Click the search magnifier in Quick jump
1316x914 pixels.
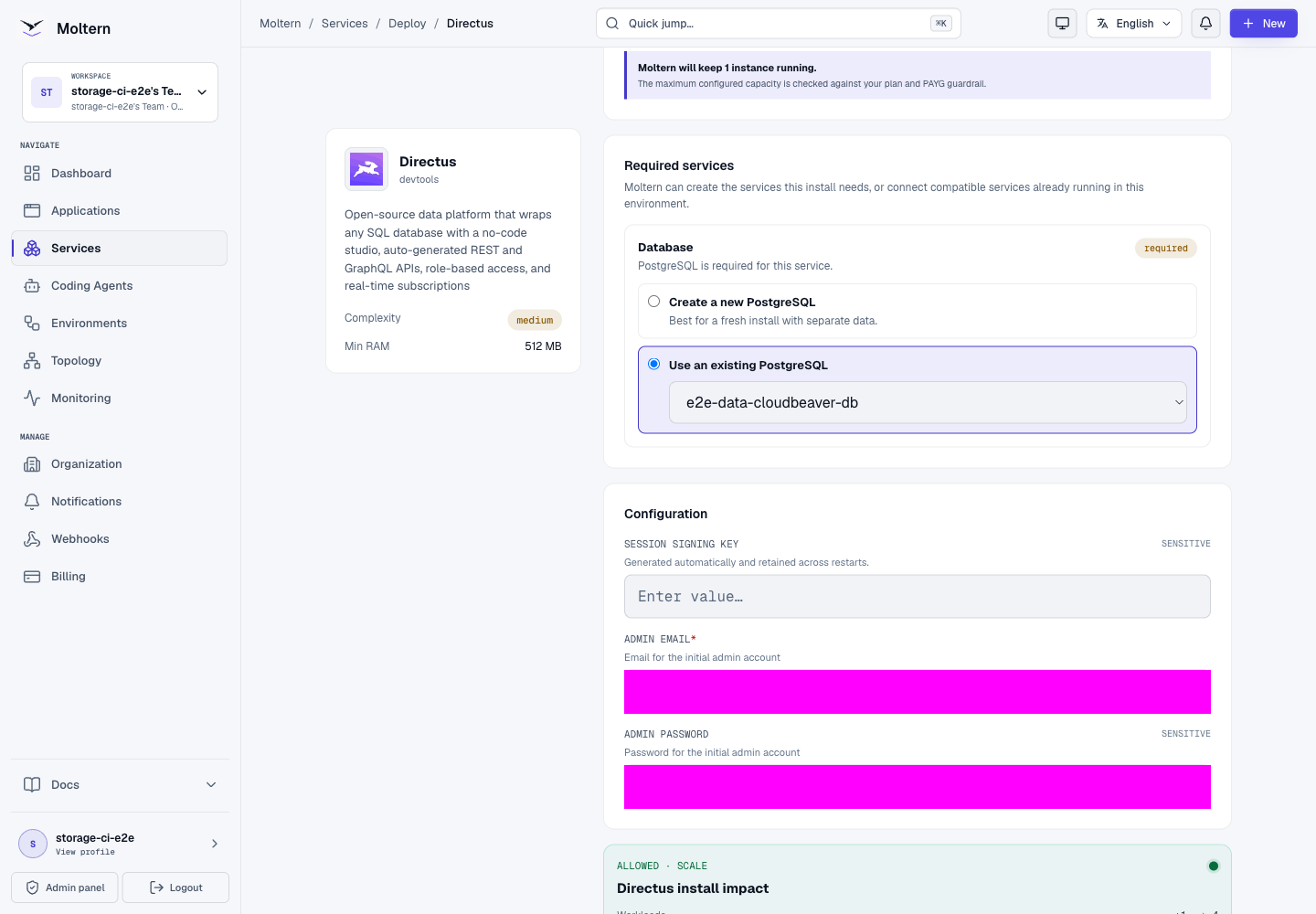(612, 24)
